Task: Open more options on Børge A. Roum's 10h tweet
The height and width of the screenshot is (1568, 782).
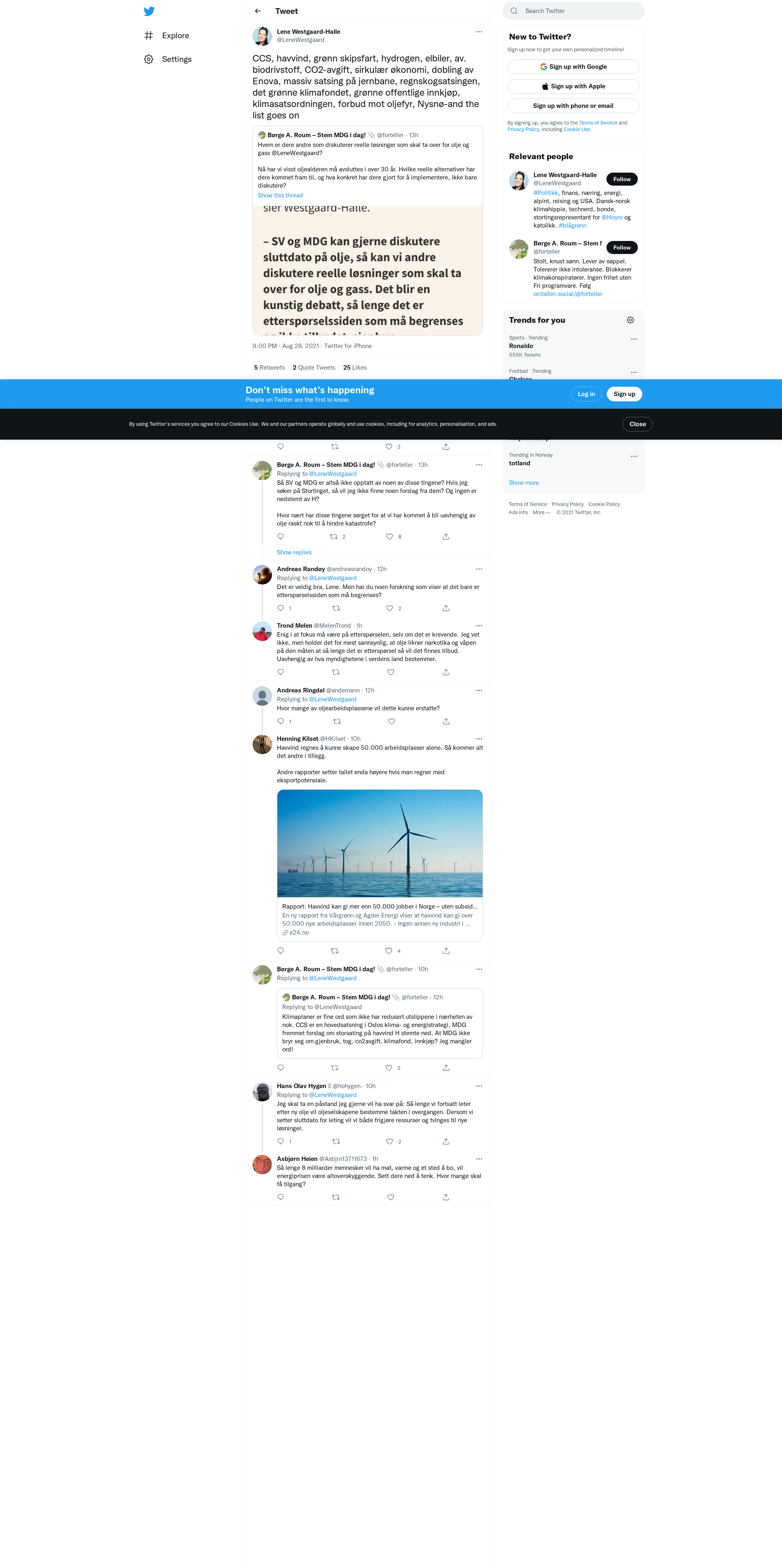Action: [479, 969]
